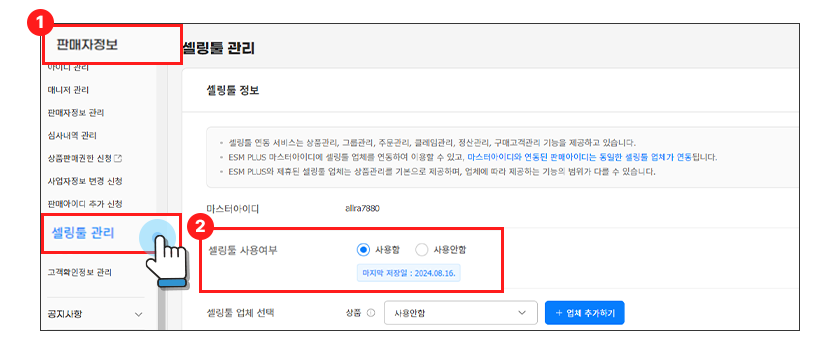Click the dropdown arrow in 셀링툴 업체 선택
This screenshot has height=361, width=840.
tap(523, 313)
